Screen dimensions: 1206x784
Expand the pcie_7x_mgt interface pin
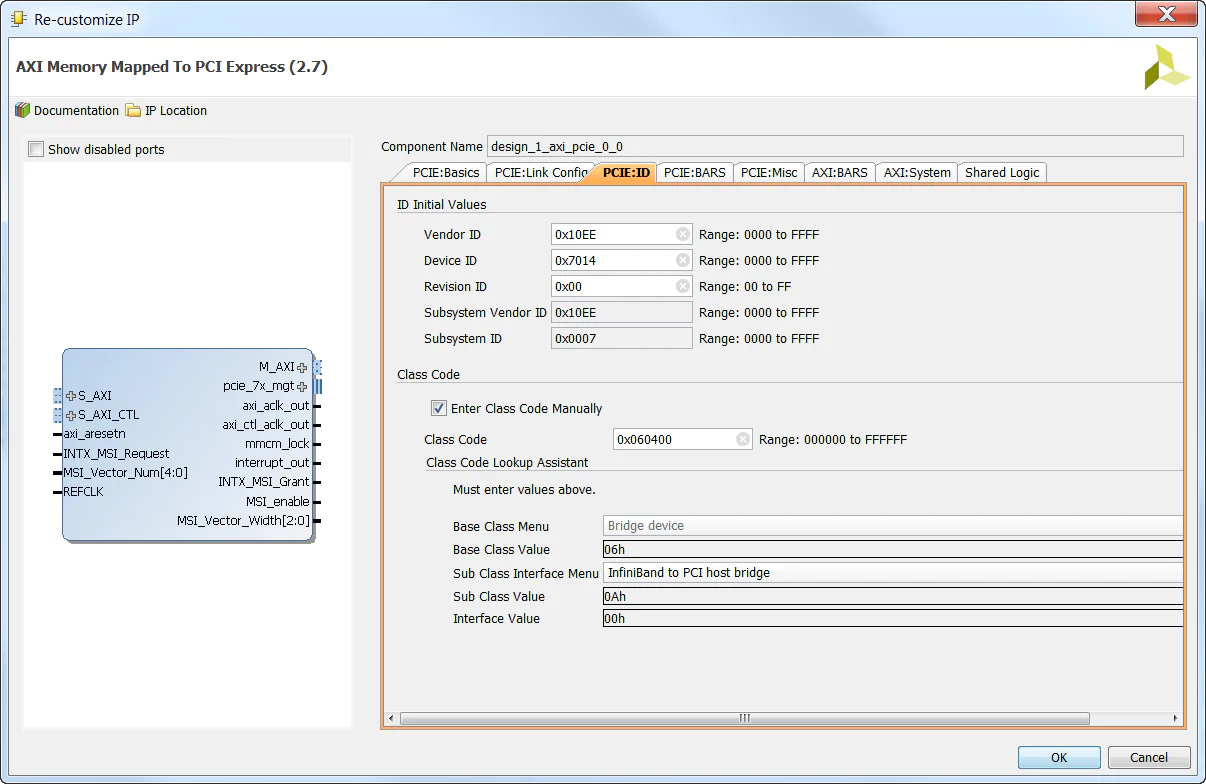point(303,386)
